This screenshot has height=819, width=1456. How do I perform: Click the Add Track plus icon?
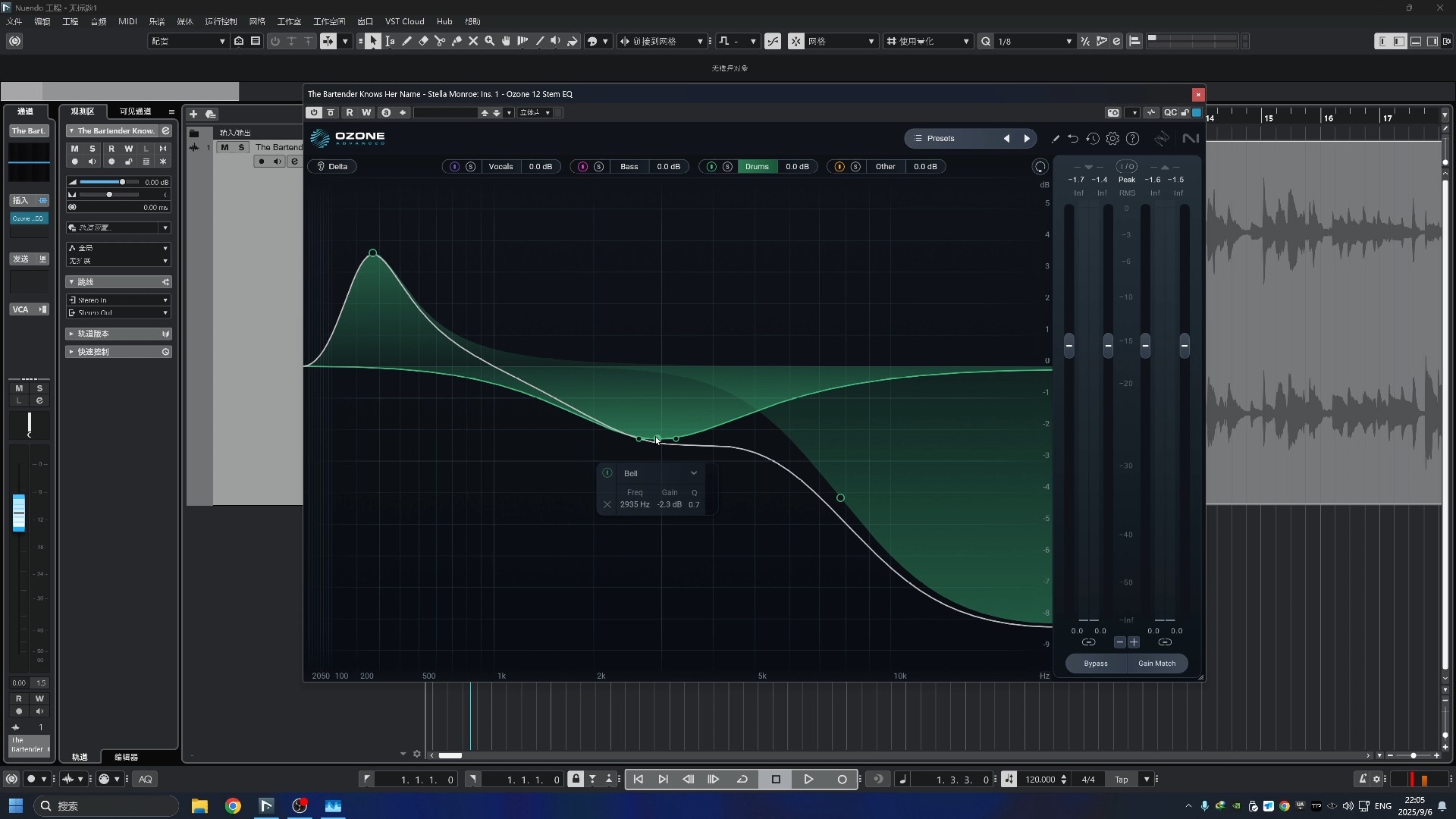tap(193, 114)
